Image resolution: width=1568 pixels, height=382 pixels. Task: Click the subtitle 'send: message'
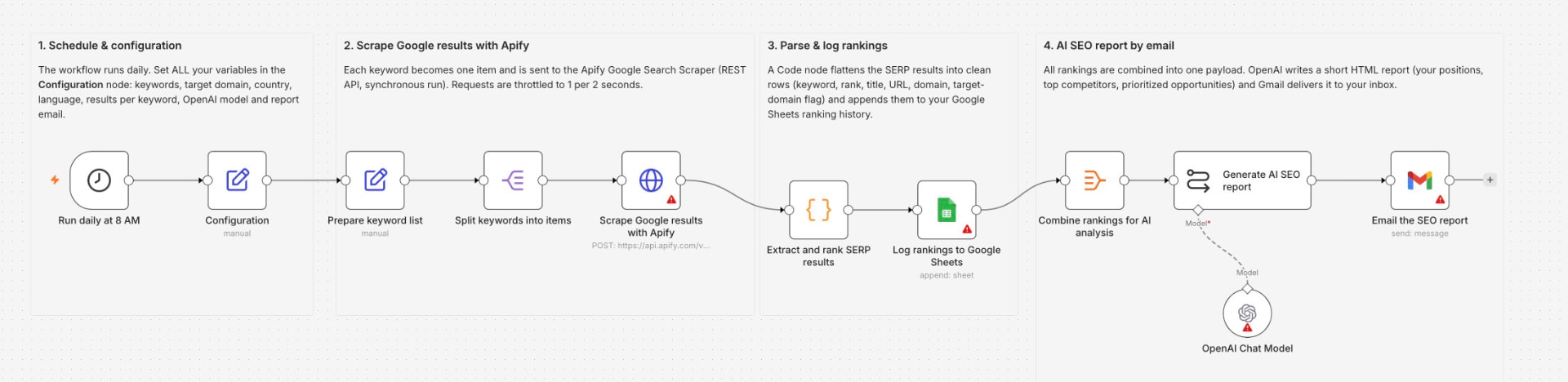tap(1419, 233)
